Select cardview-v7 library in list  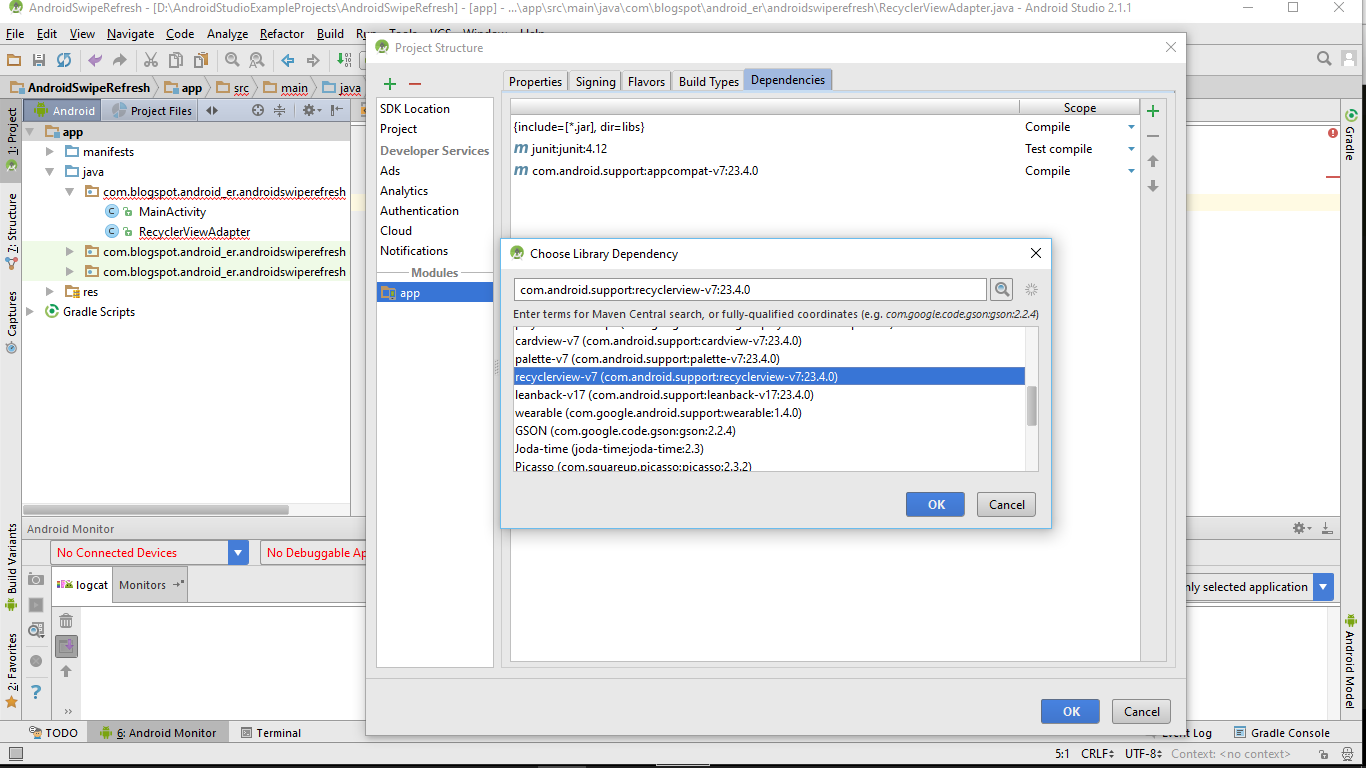(769, 341)
